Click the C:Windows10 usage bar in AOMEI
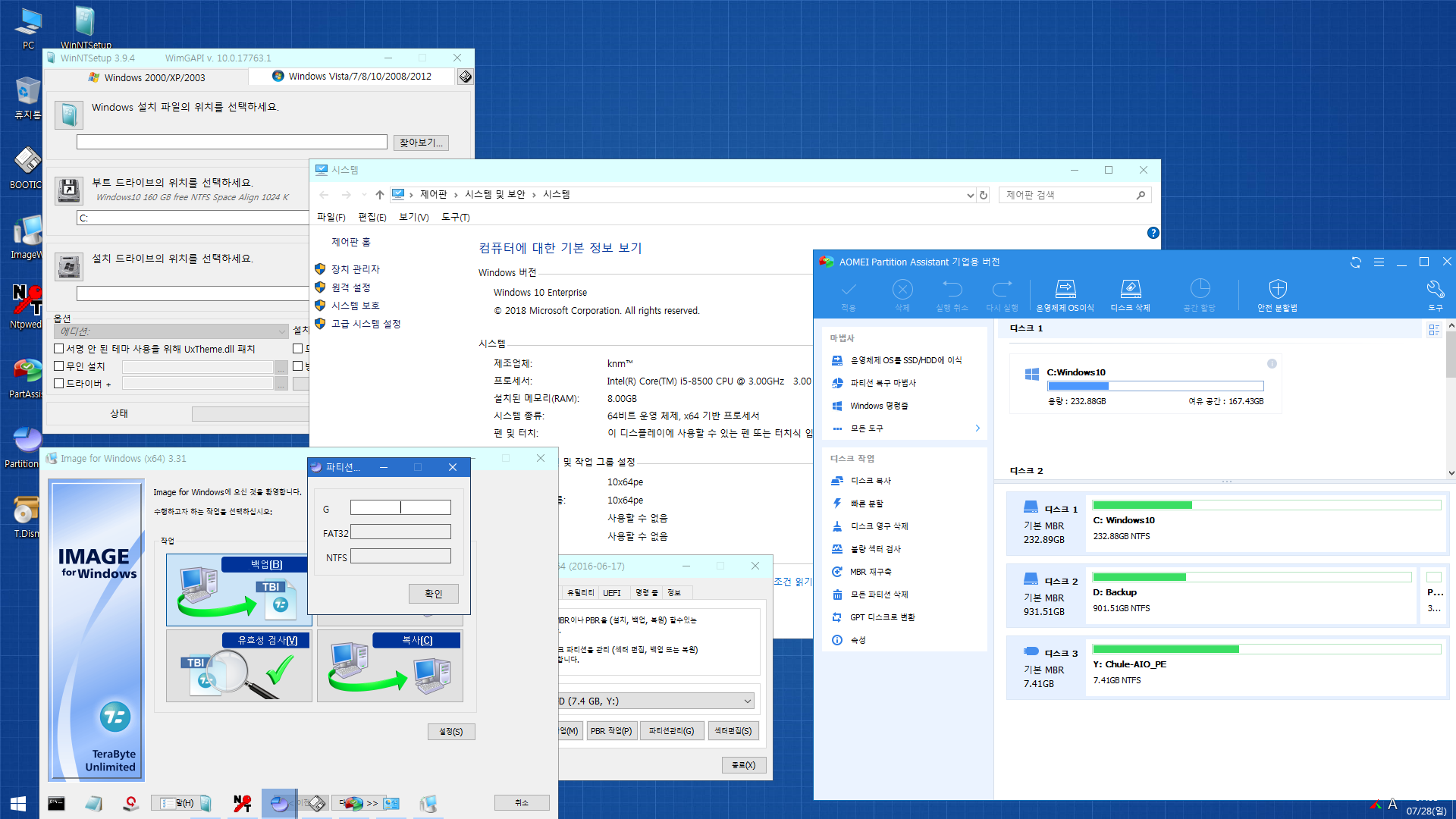The height and width of the screenshot is (819, 1456). [x=1156, y=386]
